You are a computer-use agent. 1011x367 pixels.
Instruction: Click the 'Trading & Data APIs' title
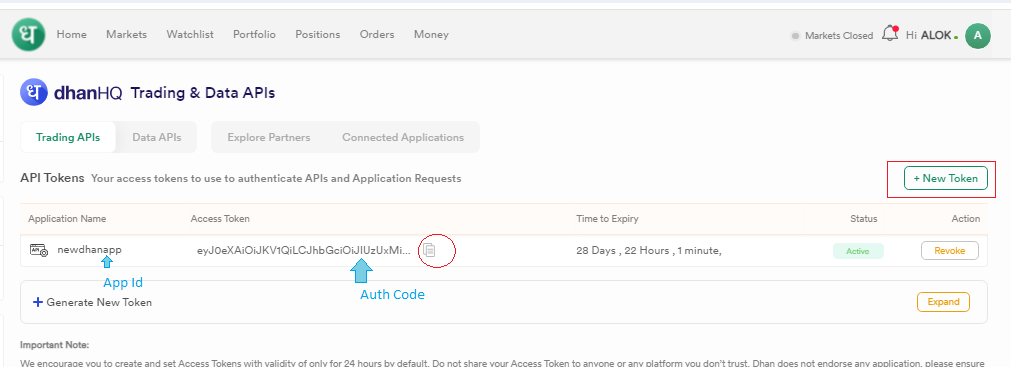203,93
